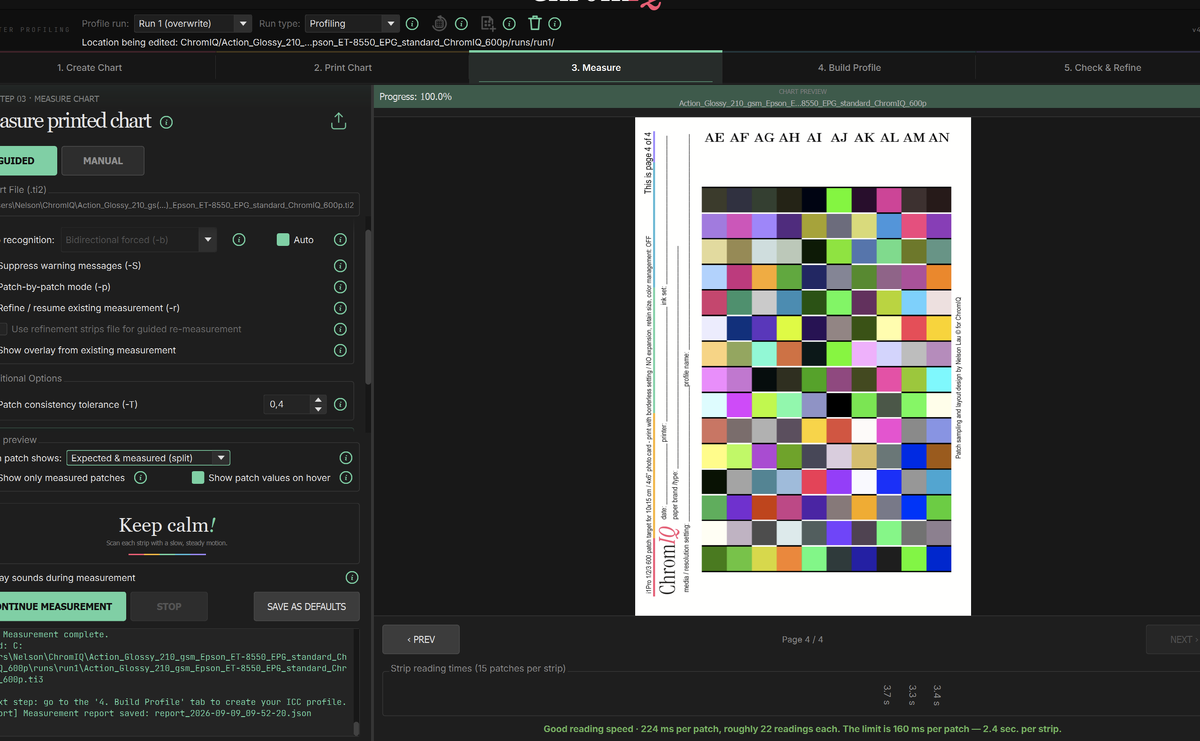Click the export upload icon in Measure panel header
Viewport: 1200px width, 741px height.
tap(338, 121)
